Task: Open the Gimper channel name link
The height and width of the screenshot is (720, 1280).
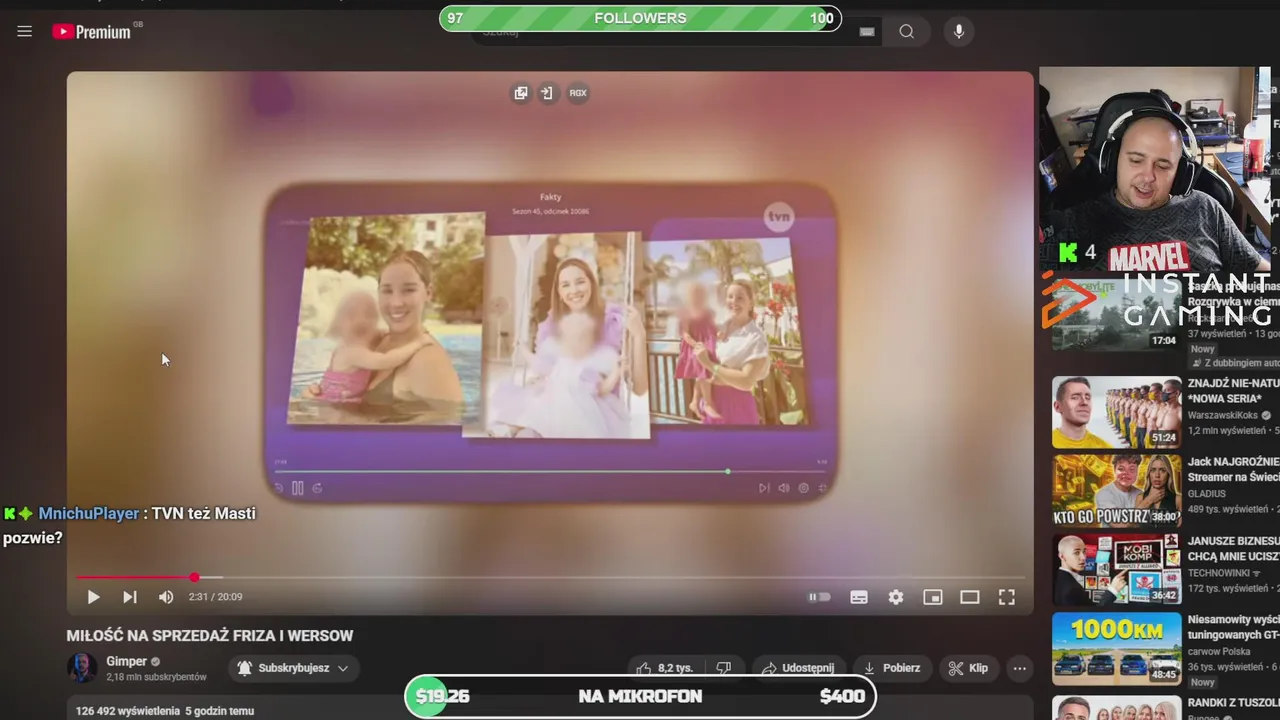Action: pyautogui.click(x=126, y=661)
